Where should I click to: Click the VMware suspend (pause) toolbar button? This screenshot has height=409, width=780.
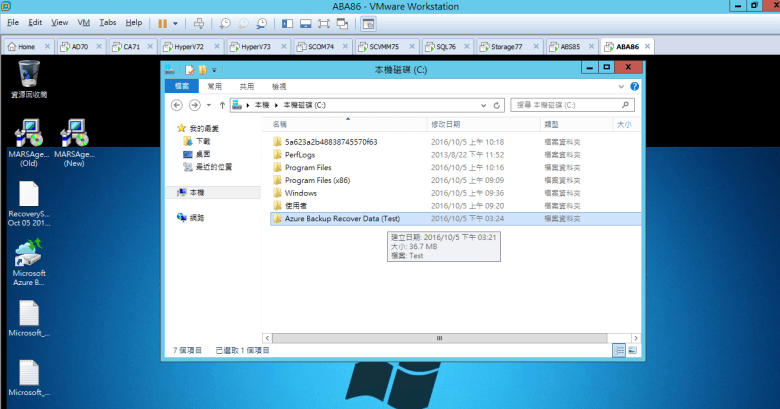pyautogui.click(x=163, y=22)
